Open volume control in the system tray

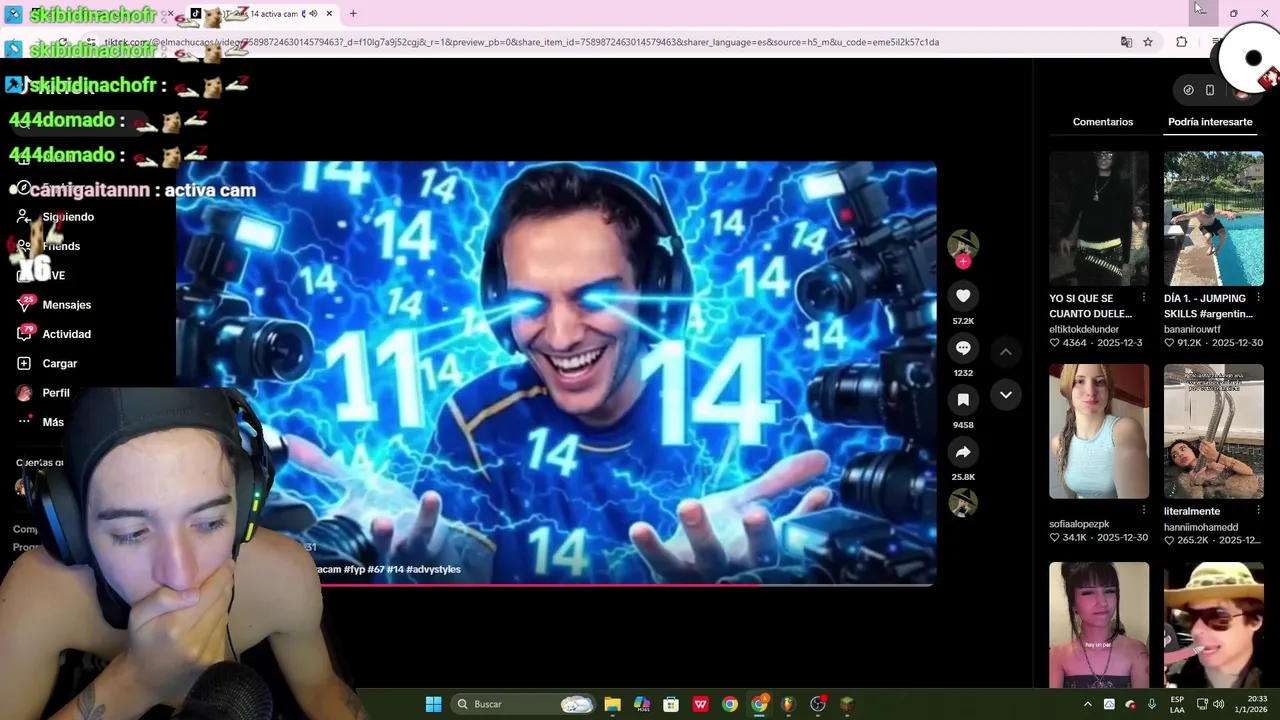[x=1218, y=704]
